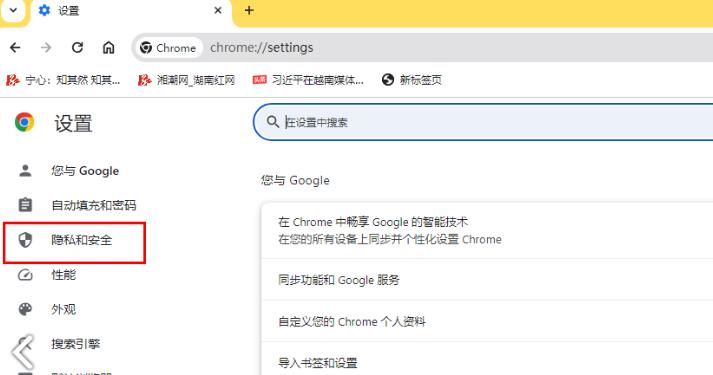Reload the current page
713x375 pixels.
click(x=77, y=47)
